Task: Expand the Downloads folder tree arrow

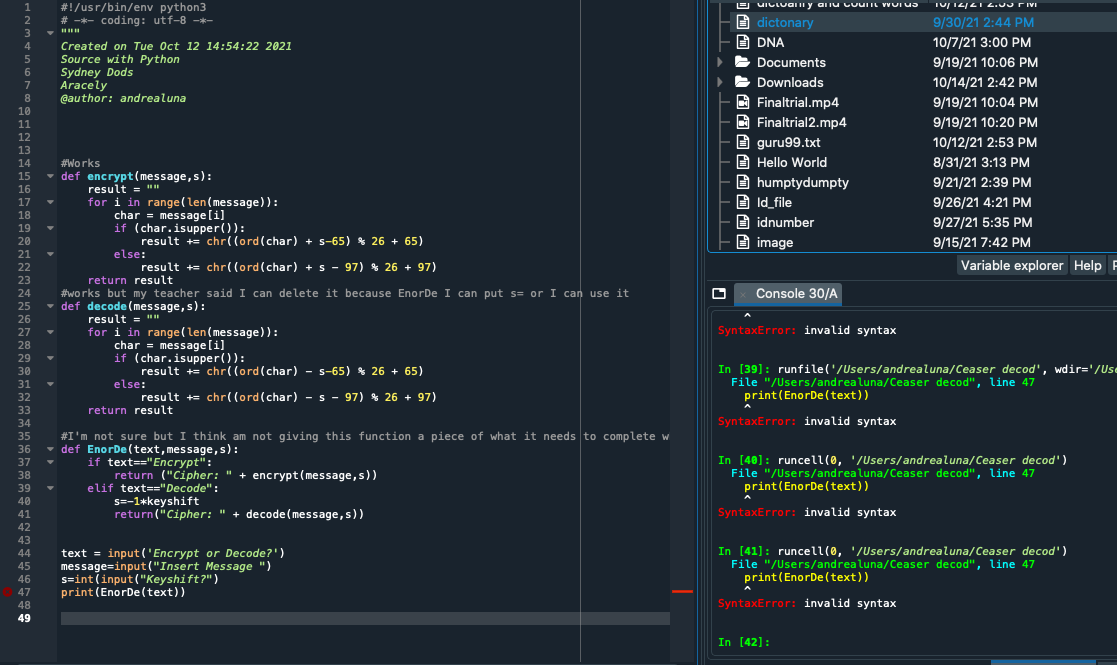Action: [x=720, y=82]
